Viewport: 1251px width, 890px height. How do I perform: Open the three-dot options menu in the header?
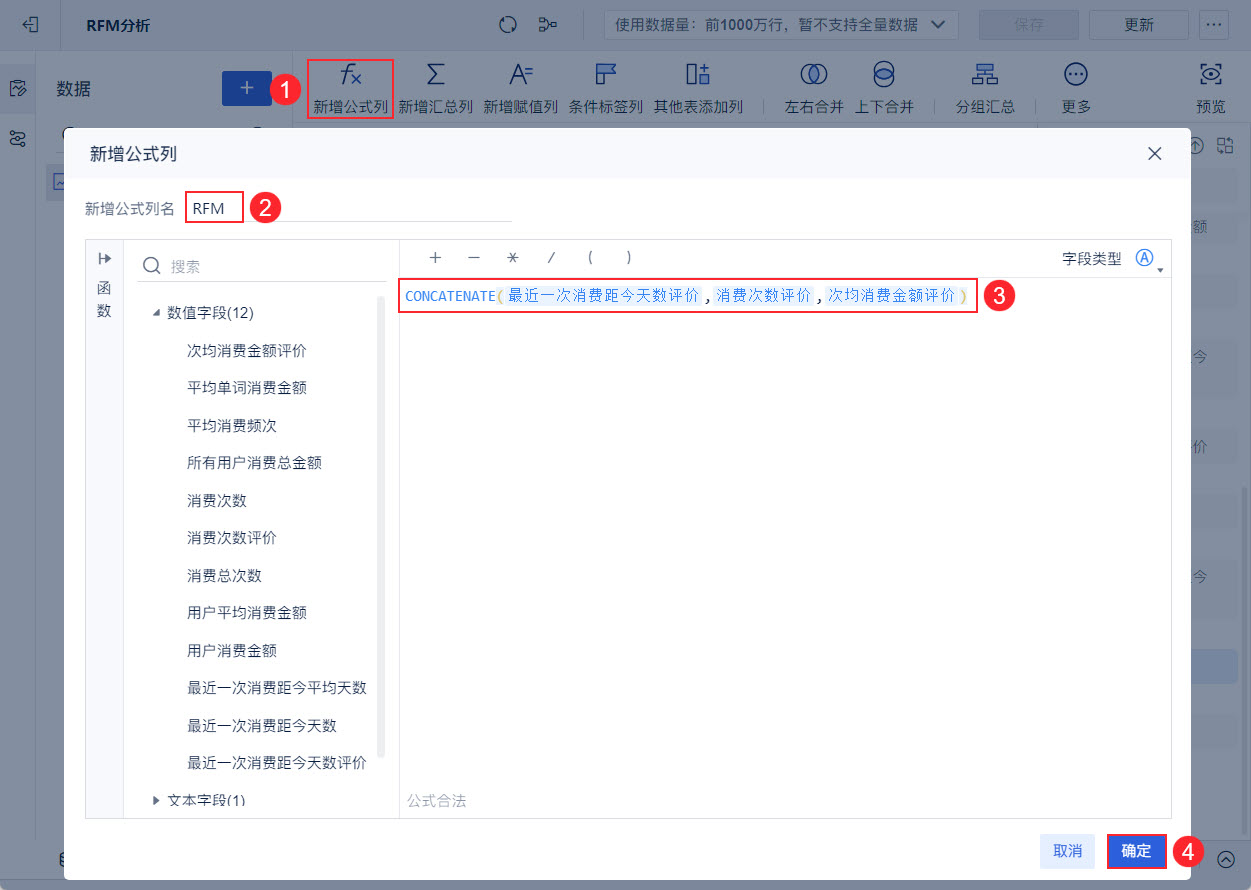tap(1213, 25)
